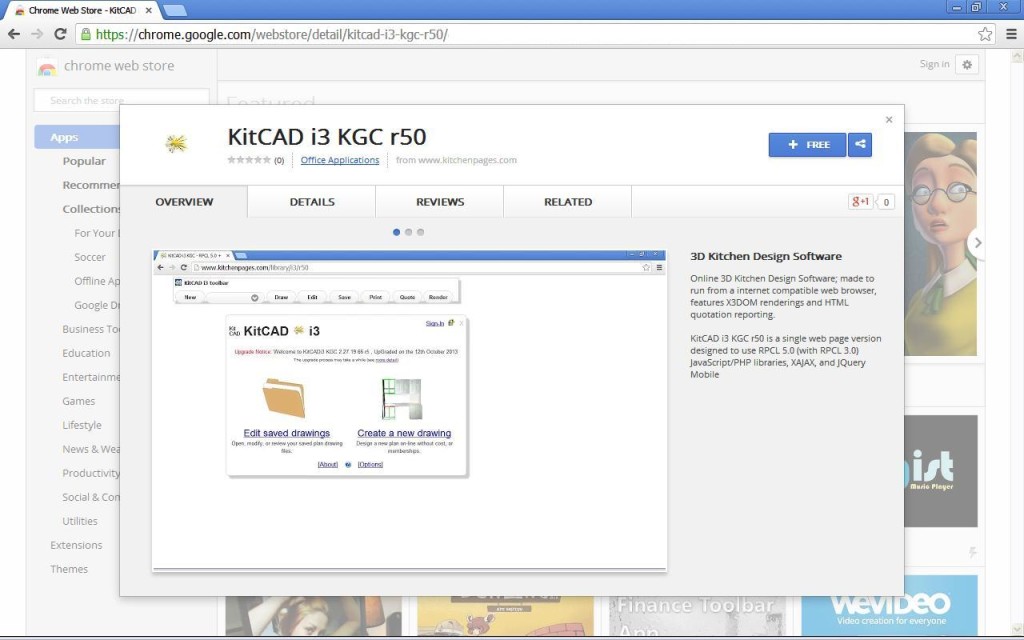Select Popular in the sidebar
The height and width of the screenshot is (640, 1024).
(84, 161)
